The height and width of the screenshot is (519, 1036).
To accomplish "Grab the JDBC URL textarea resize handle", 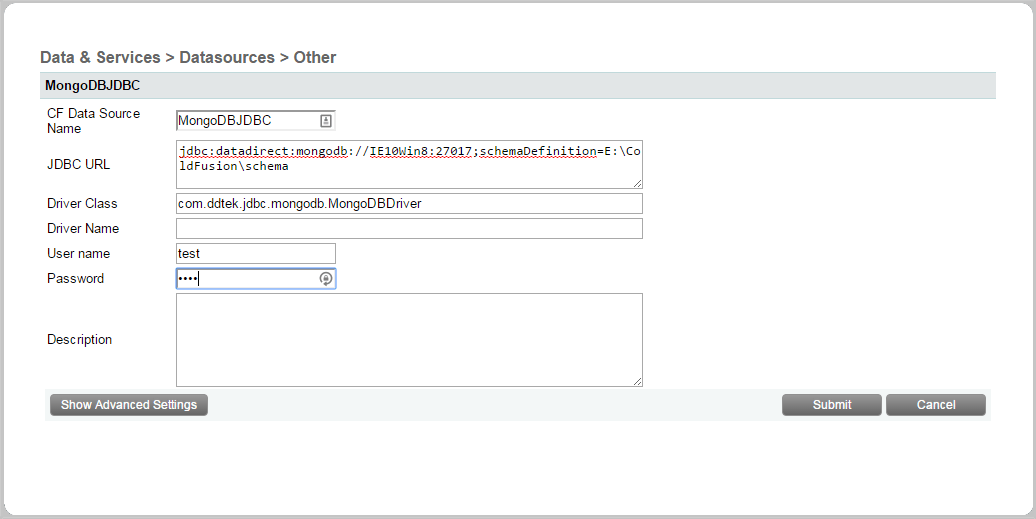I will click(637, 183).
